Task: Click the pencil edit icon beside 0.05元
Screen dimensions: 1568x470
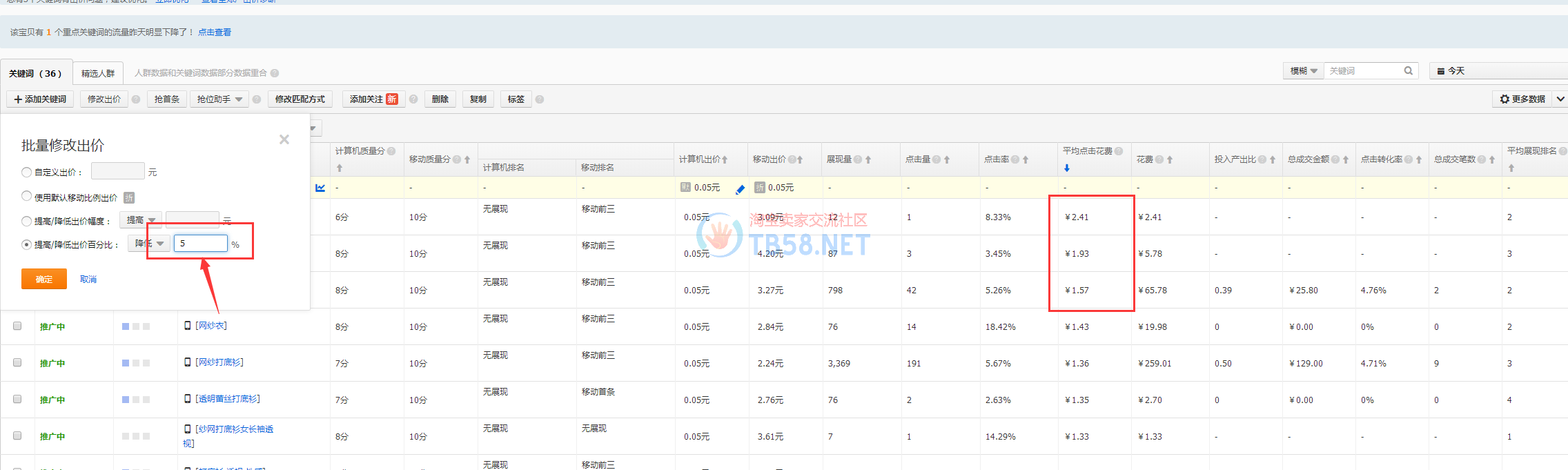Action: [740, 189]
